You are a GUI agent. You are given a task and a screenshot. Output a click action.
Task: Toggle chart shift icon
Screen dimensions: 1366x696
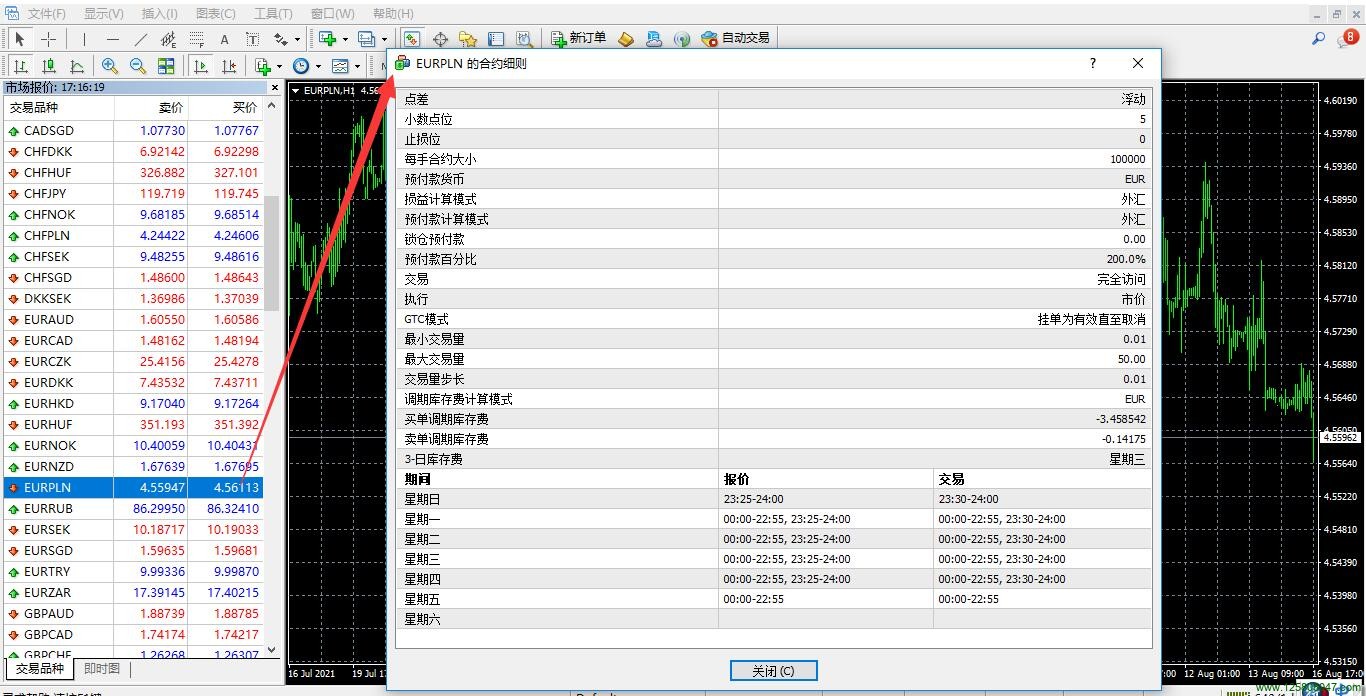229,66
